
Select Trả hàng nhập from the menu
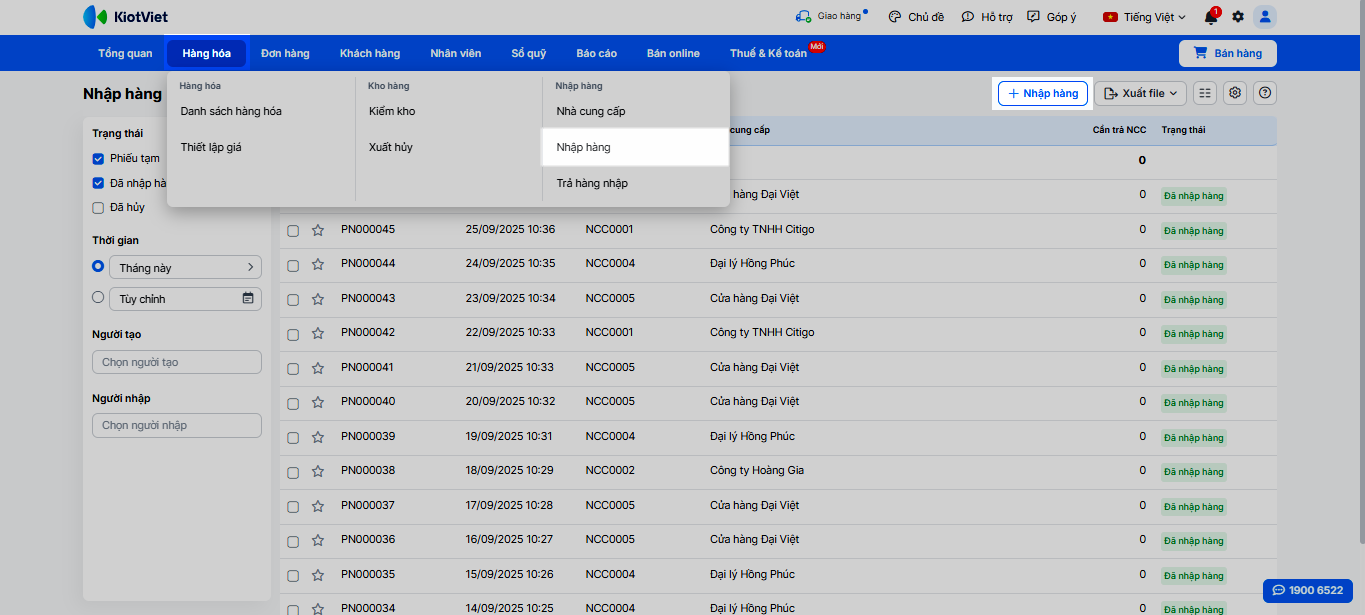click(x=592, y=183)
